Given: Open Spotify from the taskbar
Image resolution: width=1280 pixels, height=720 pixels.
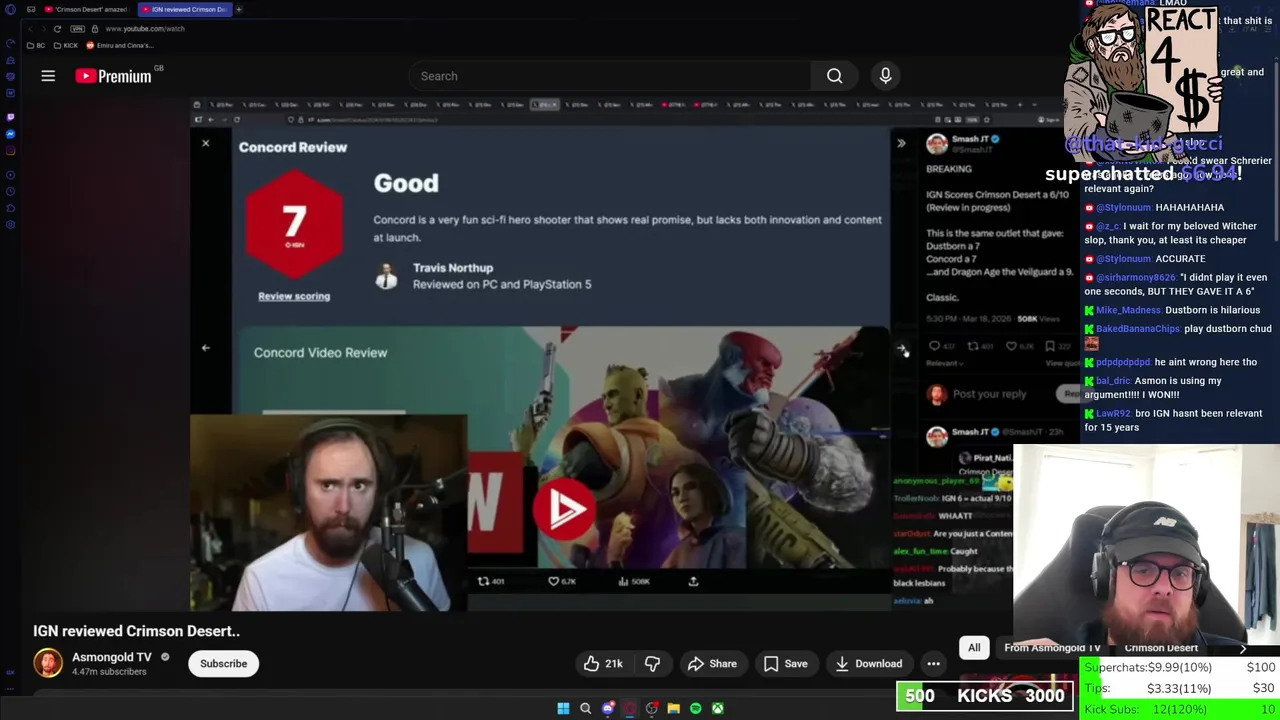Looking at the screenshot, I should click(x=696, y=708).
